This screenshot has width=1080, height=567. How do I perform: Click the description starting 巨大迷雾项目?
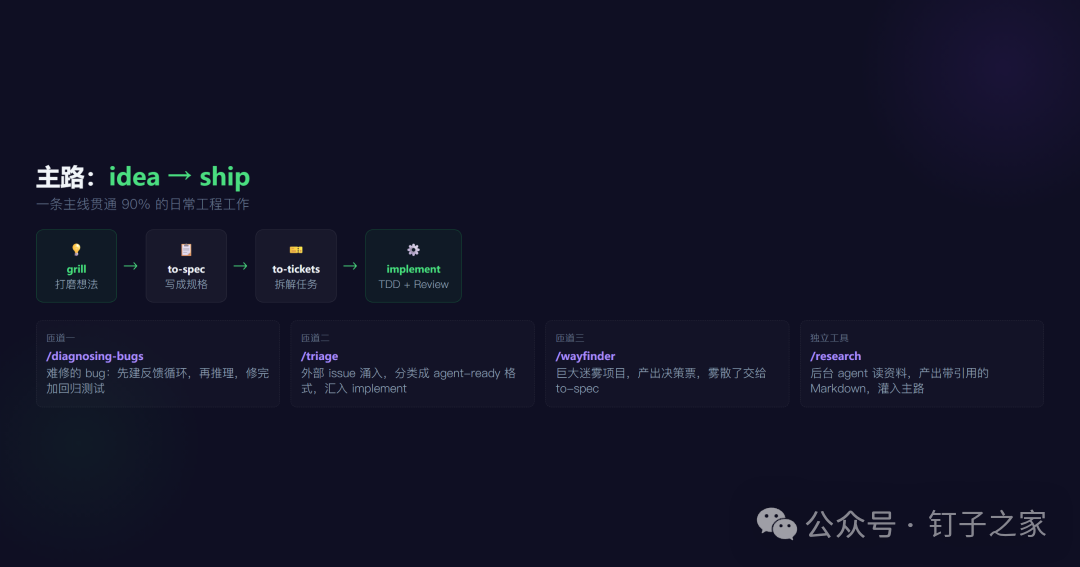click(x=661, y=381)
